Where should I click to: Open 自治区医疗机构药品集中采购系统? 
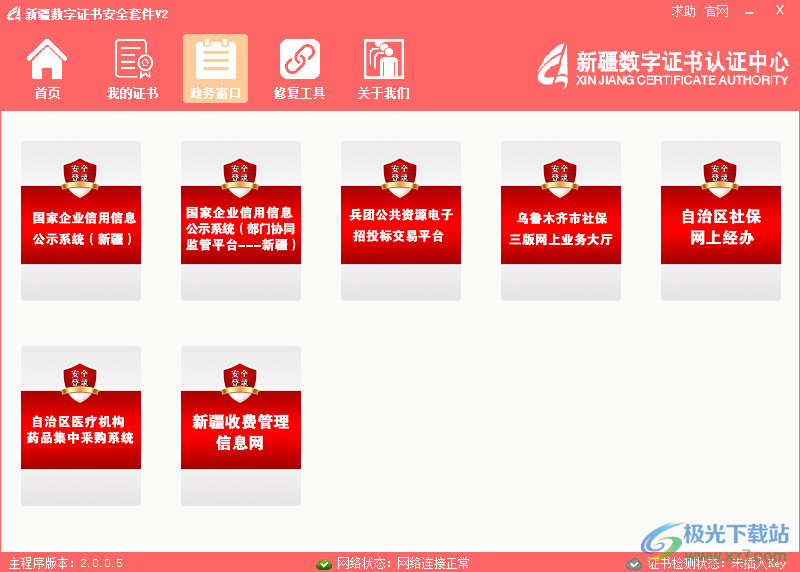[81, 426]
